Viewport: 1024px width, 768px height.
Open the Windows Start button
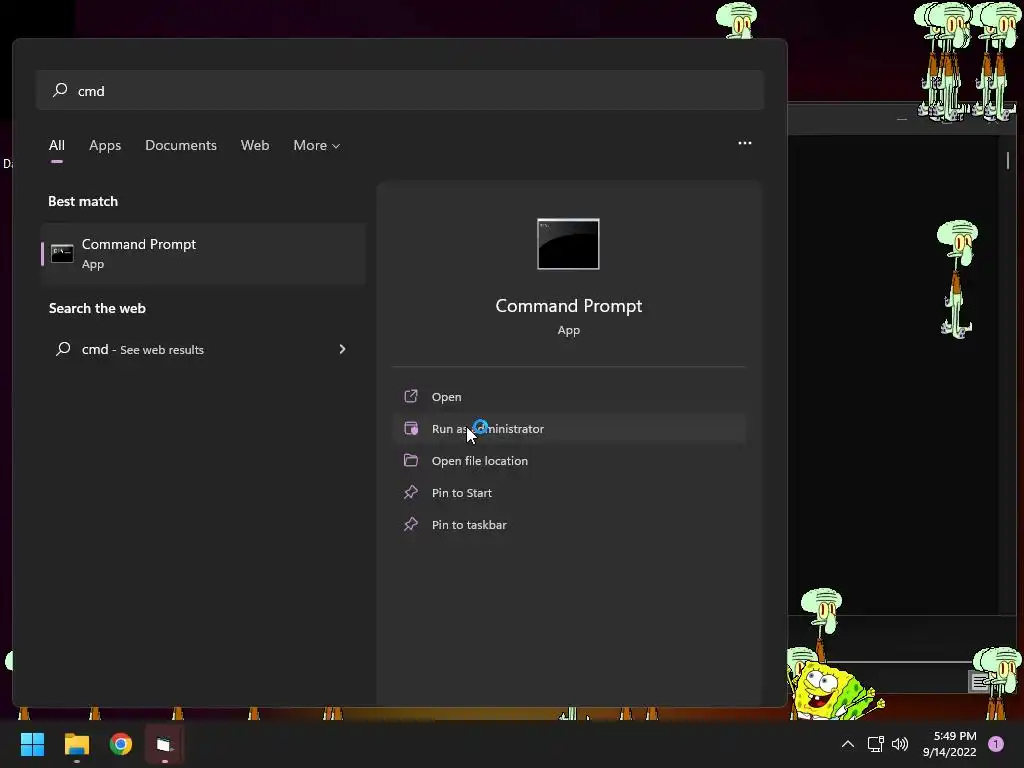click(32, 744)
